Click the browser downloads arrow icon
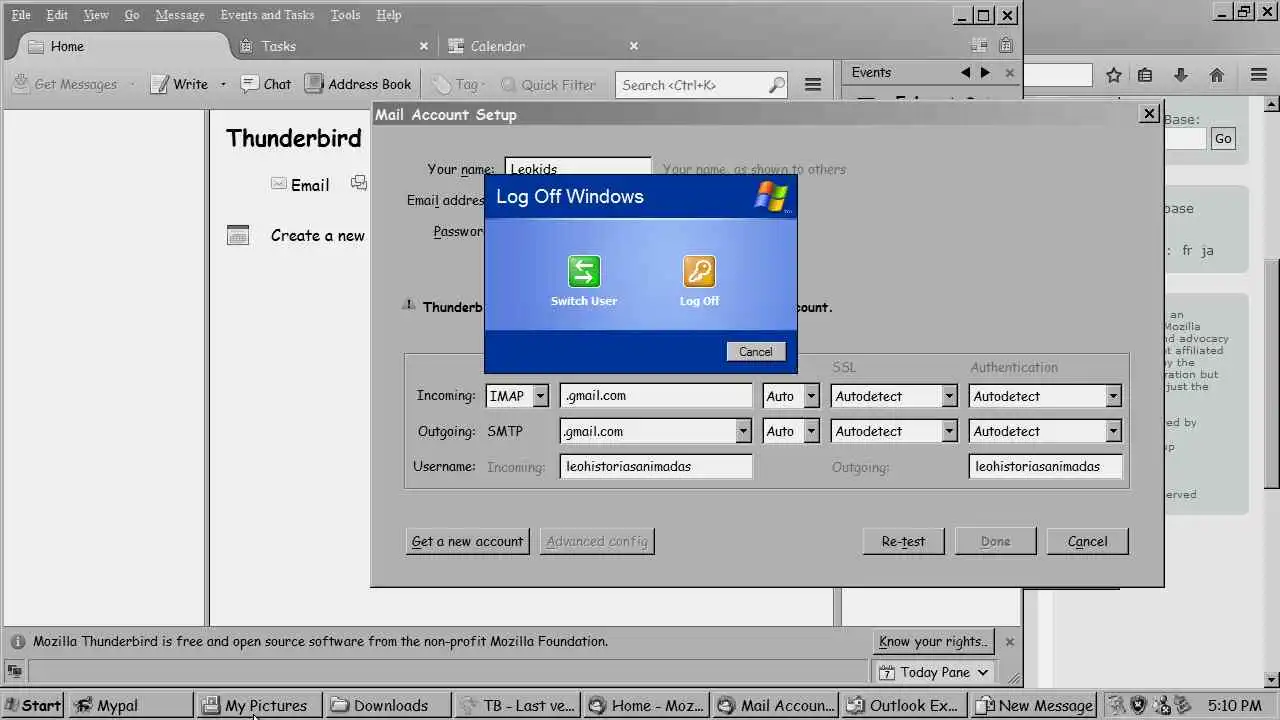This screenshot has width=1280, height=720. tap(1181, 75)
